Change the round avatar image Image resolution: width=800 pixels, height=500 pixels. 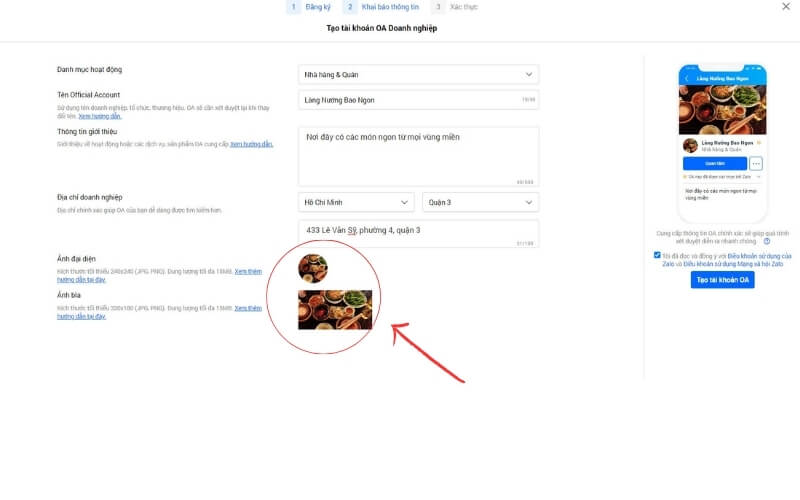pyautogui.click(x=313, y=268)
